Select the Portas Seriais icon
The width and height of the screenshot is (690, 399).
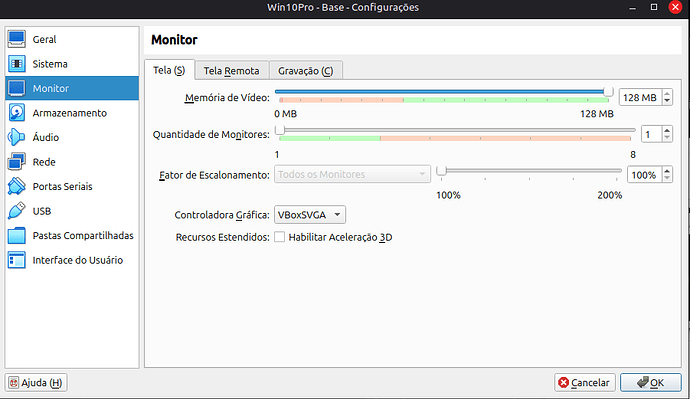[16, 187]
